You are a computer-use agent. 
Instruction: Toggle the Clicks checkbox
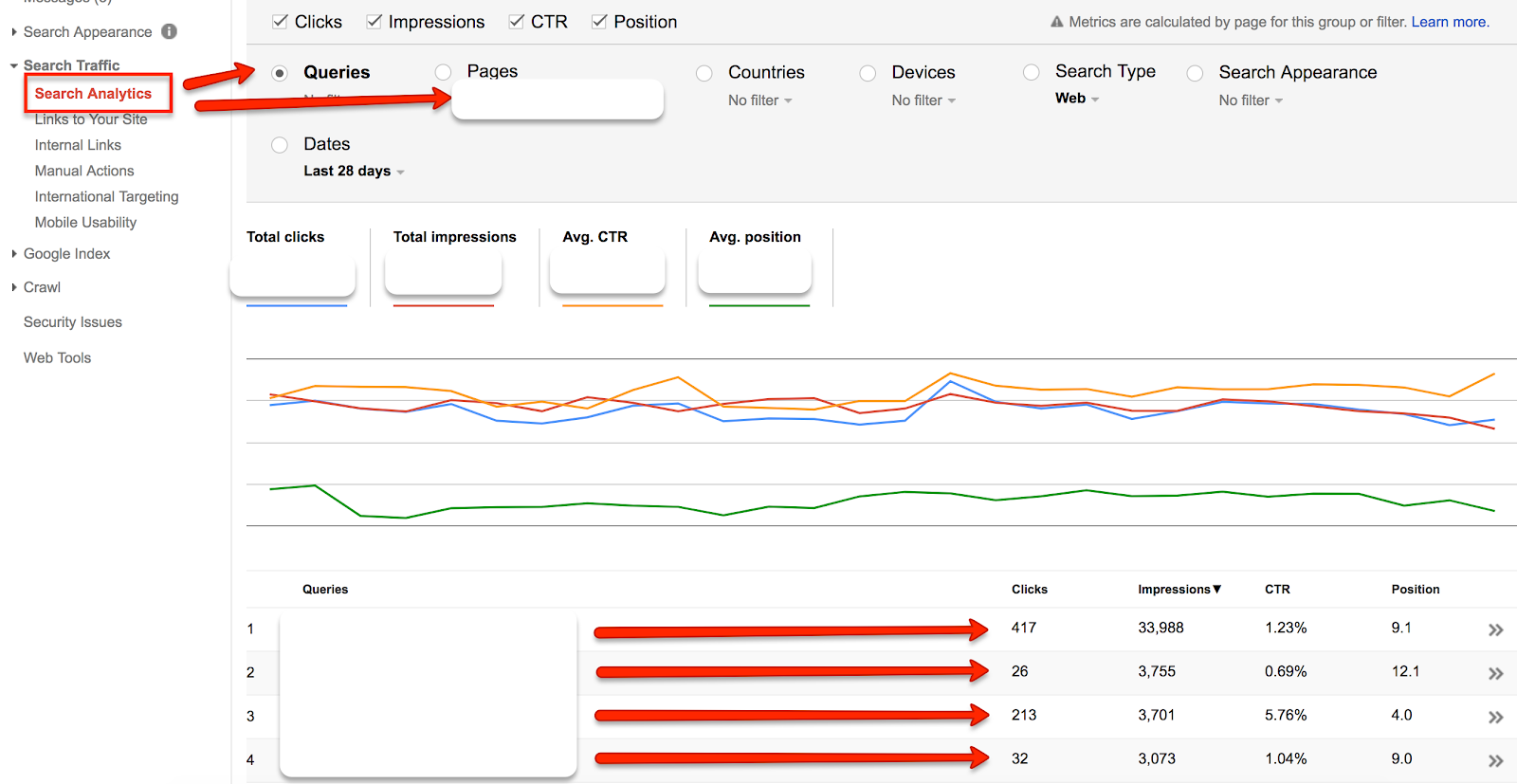coord(281,21)
